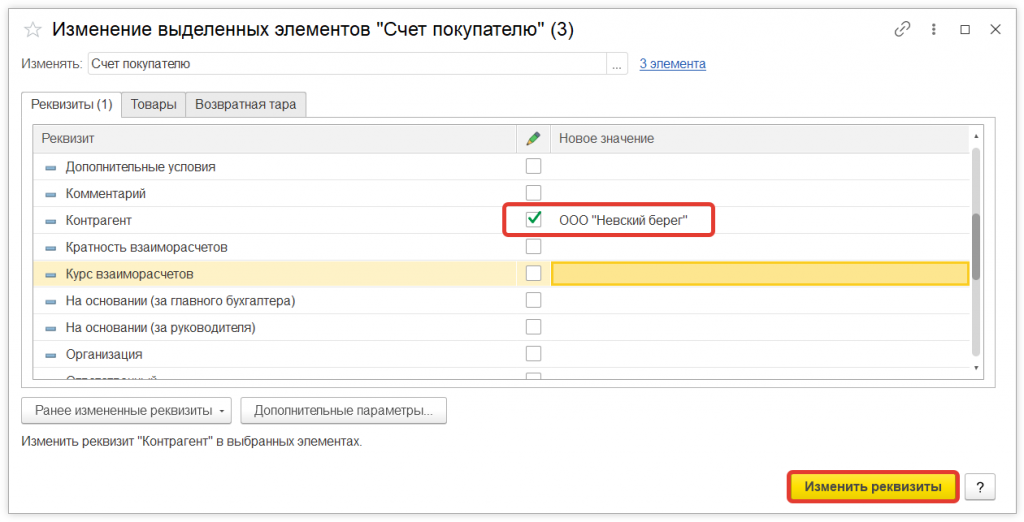
Task: Click the question mark help button
Action: [980, 487]
